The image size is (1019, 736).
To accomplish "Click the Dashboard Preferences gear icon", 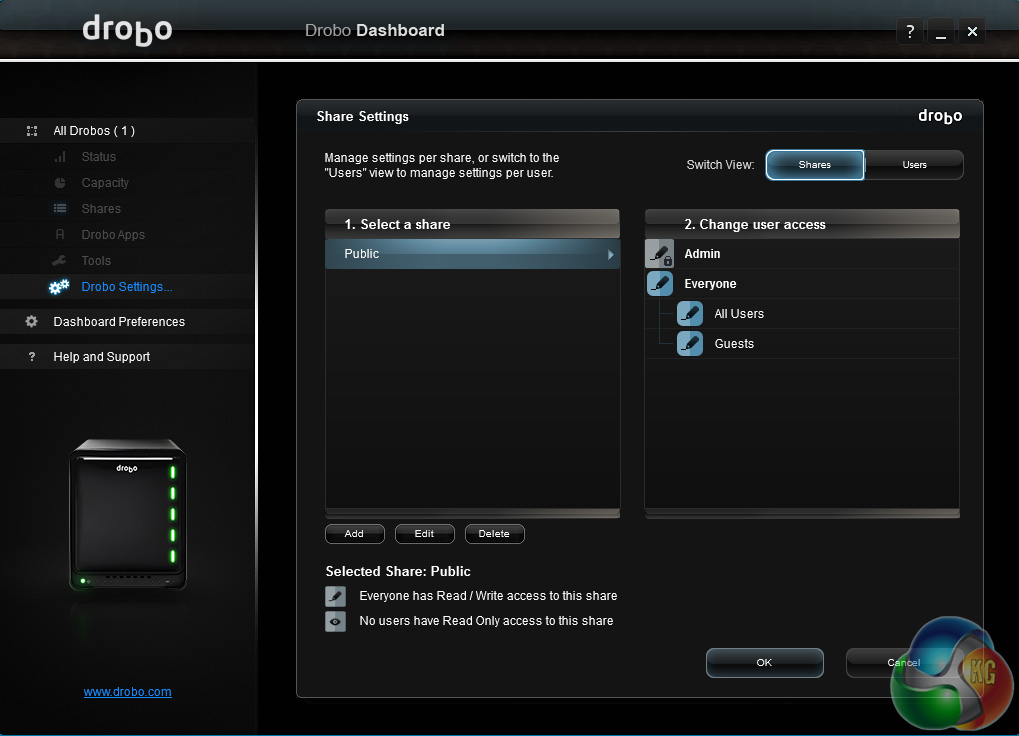I will pyautogui.click(x=31, y=322).
